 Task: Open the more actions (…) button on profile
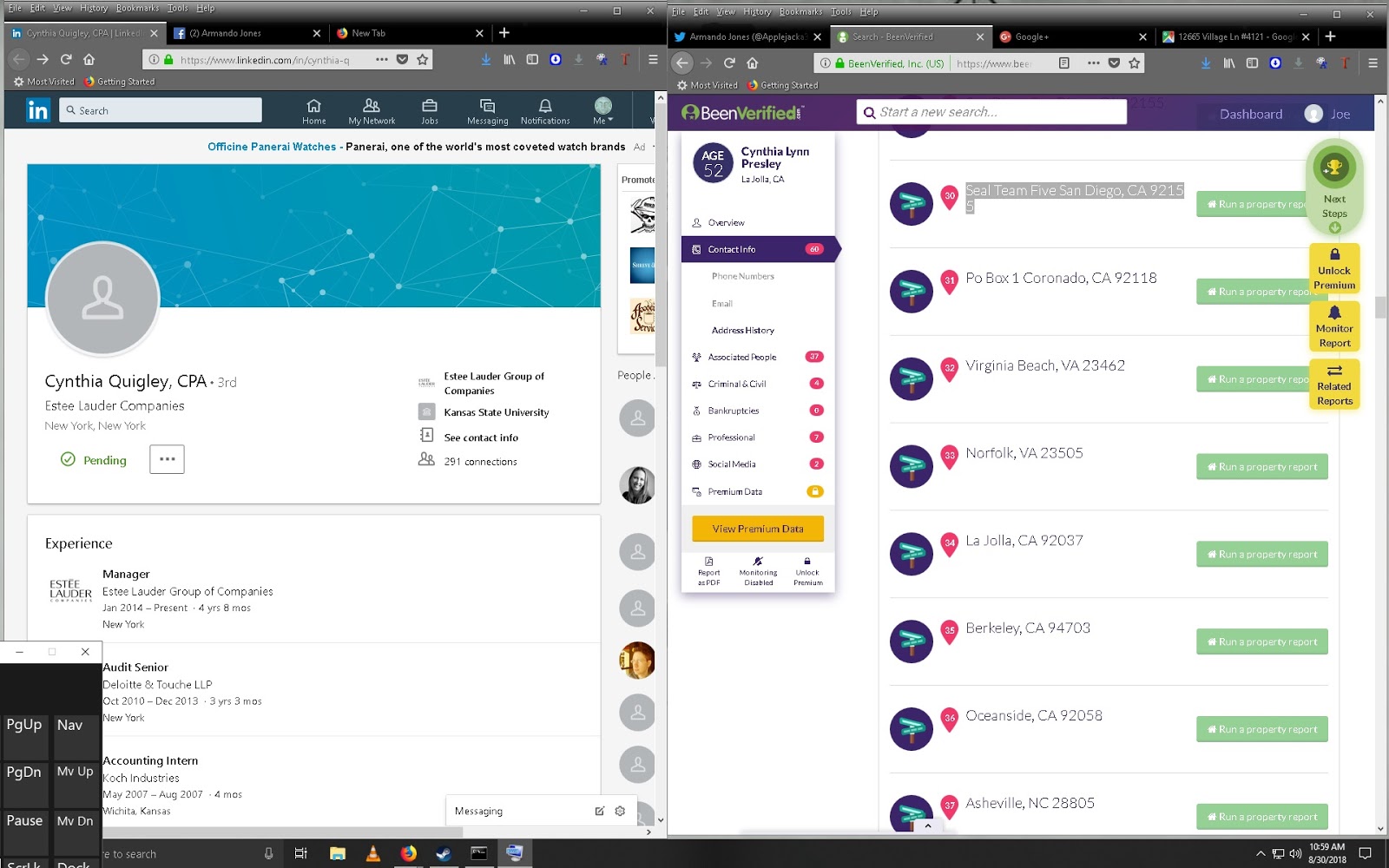pyautogui.click(x=167, y=459)
